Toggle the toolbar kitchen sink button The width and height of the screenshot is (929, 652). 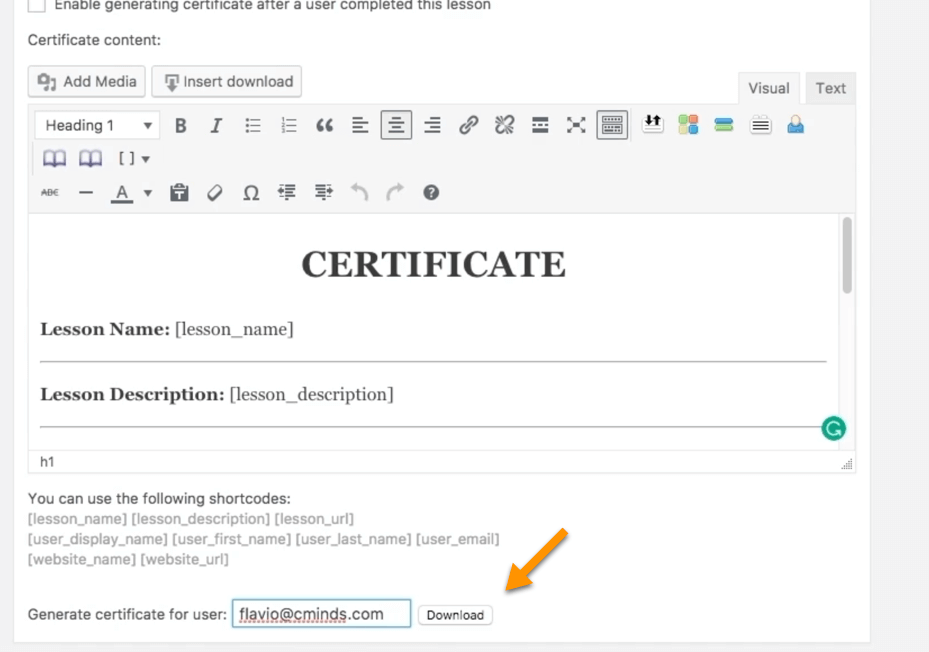[612, 125]
